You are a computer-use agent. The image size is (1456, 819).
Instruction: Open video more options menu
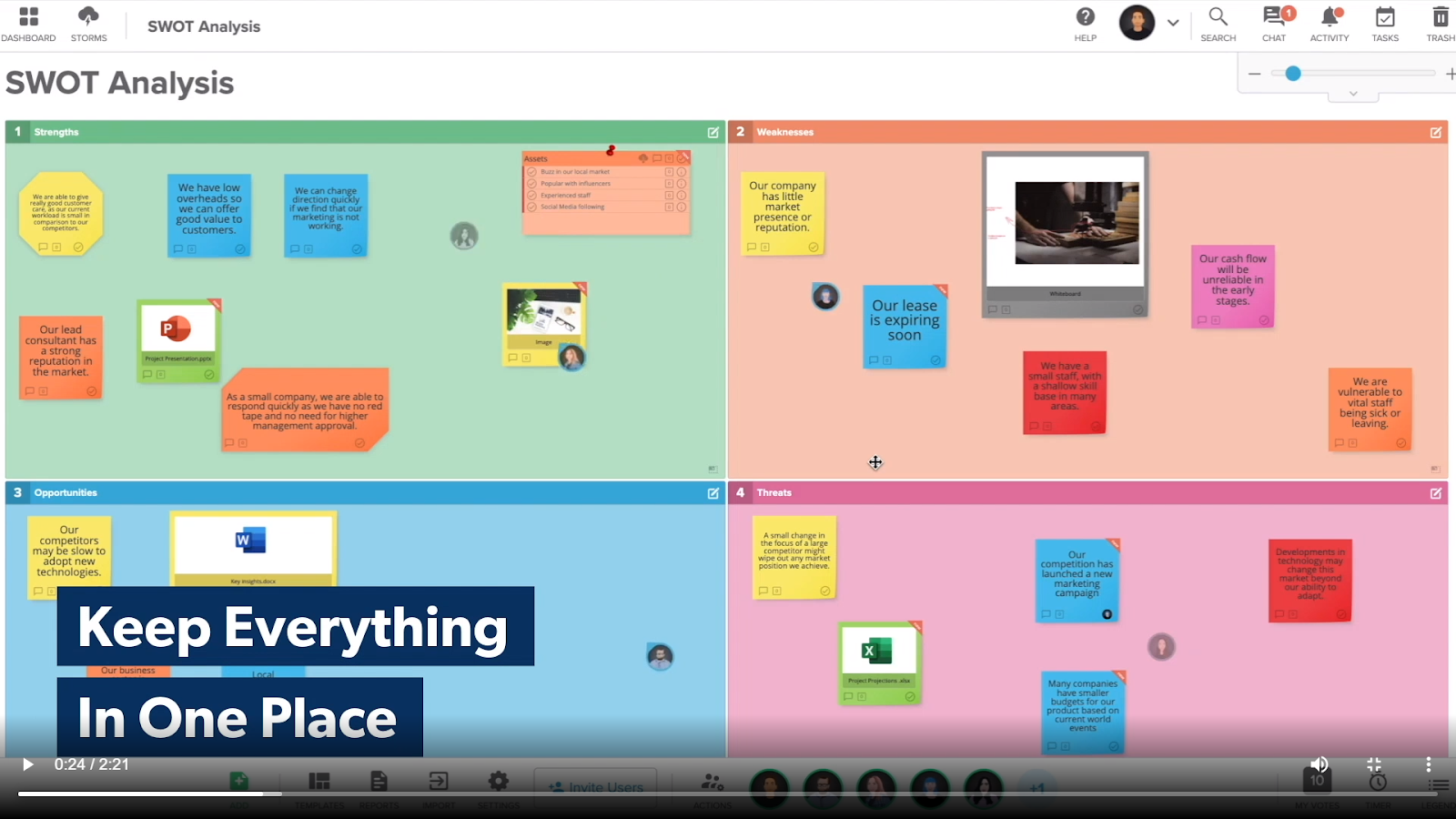pyautogui.click(x=1429, y=764)
